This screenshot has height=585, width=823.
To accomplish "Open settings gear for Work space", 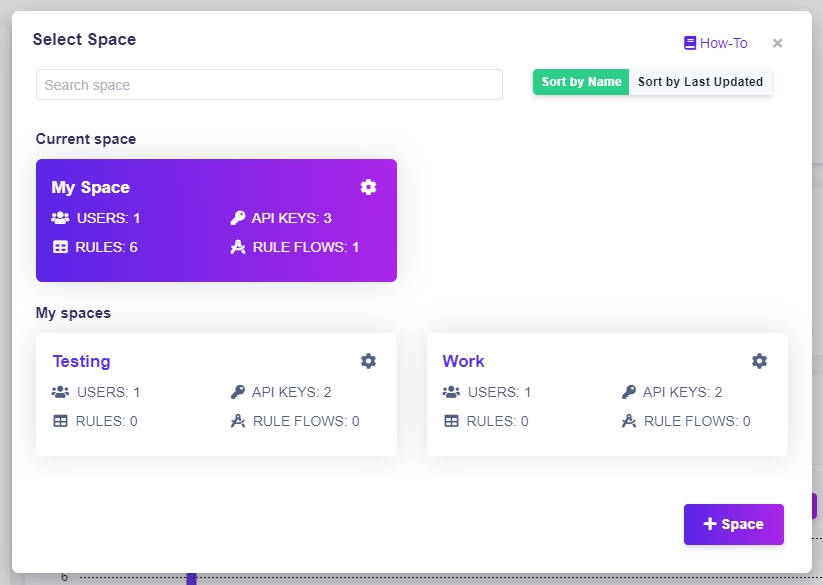I will click(759, 361).
